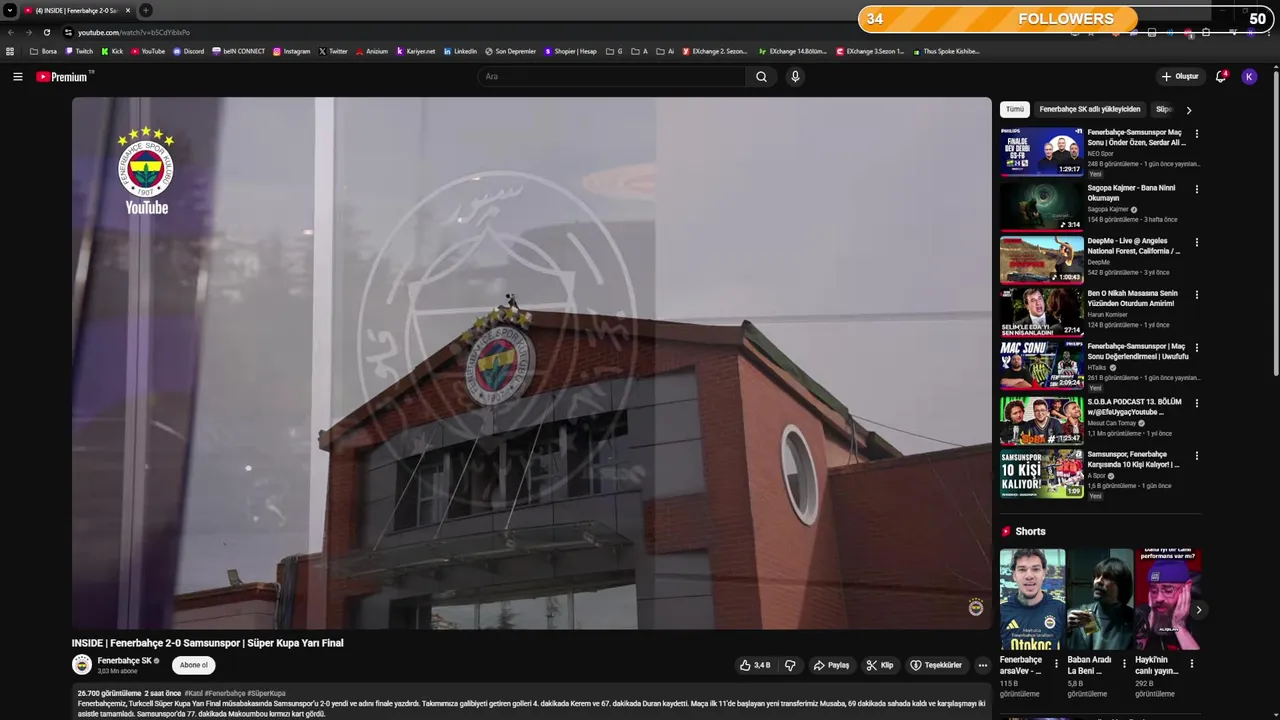Reload the page with the browser refresh
This screenshot has width=1280, height=720.
coord(46,32)
